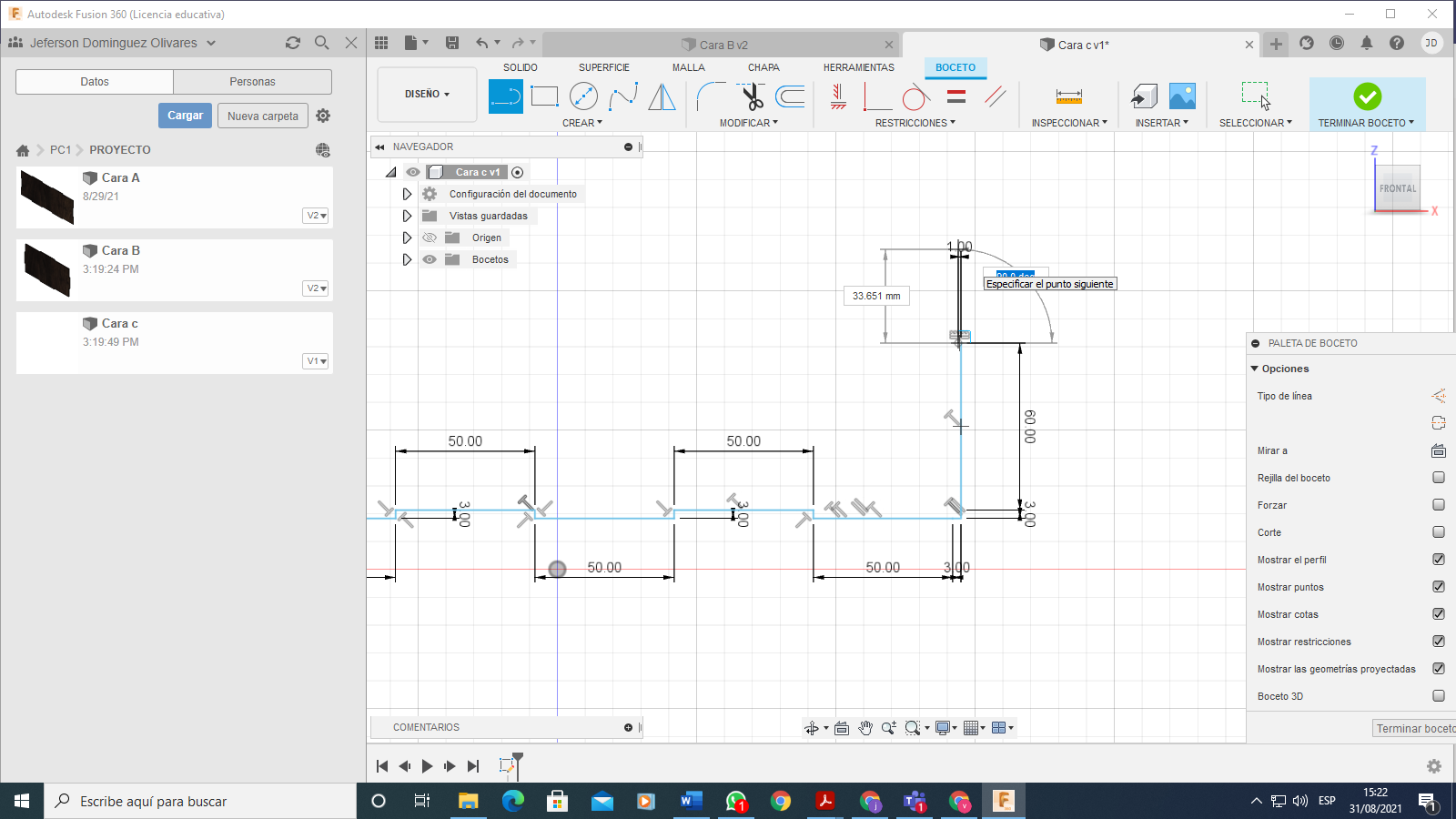
Task: Open the INSPECCIONAR dropdown menu
Action: point(1069,123)
